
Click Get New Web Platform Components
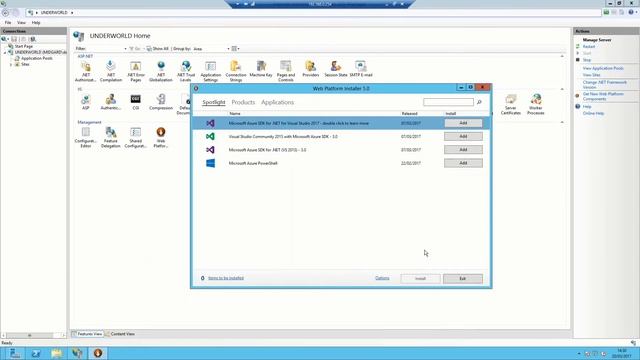pyautogui.click(x=603, y=96)
